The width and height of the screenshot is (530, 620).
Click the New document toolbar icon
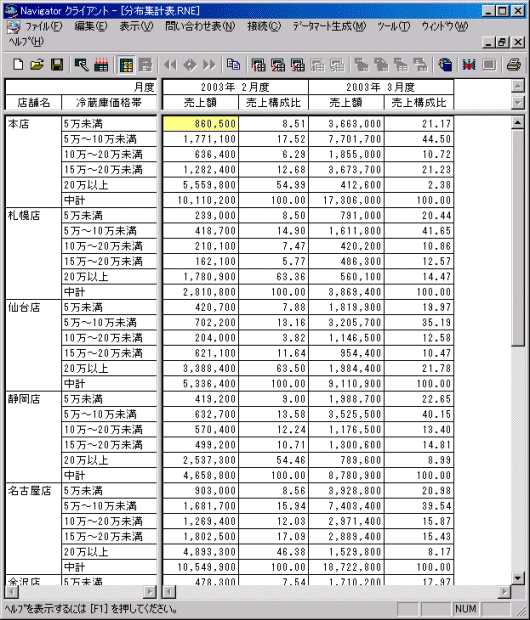click(x=18, y=64)
